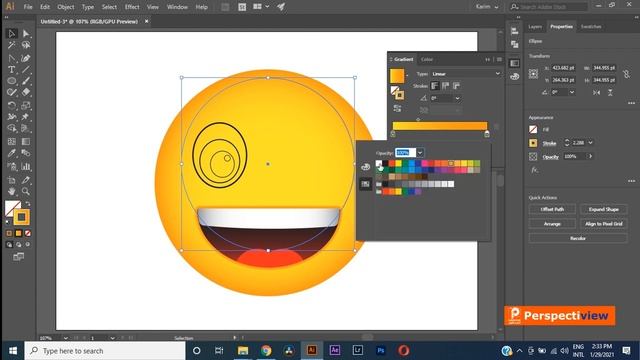Select right gradient color stop
The height and width of the screenshot is (360, 640).
tap(487, 134)
